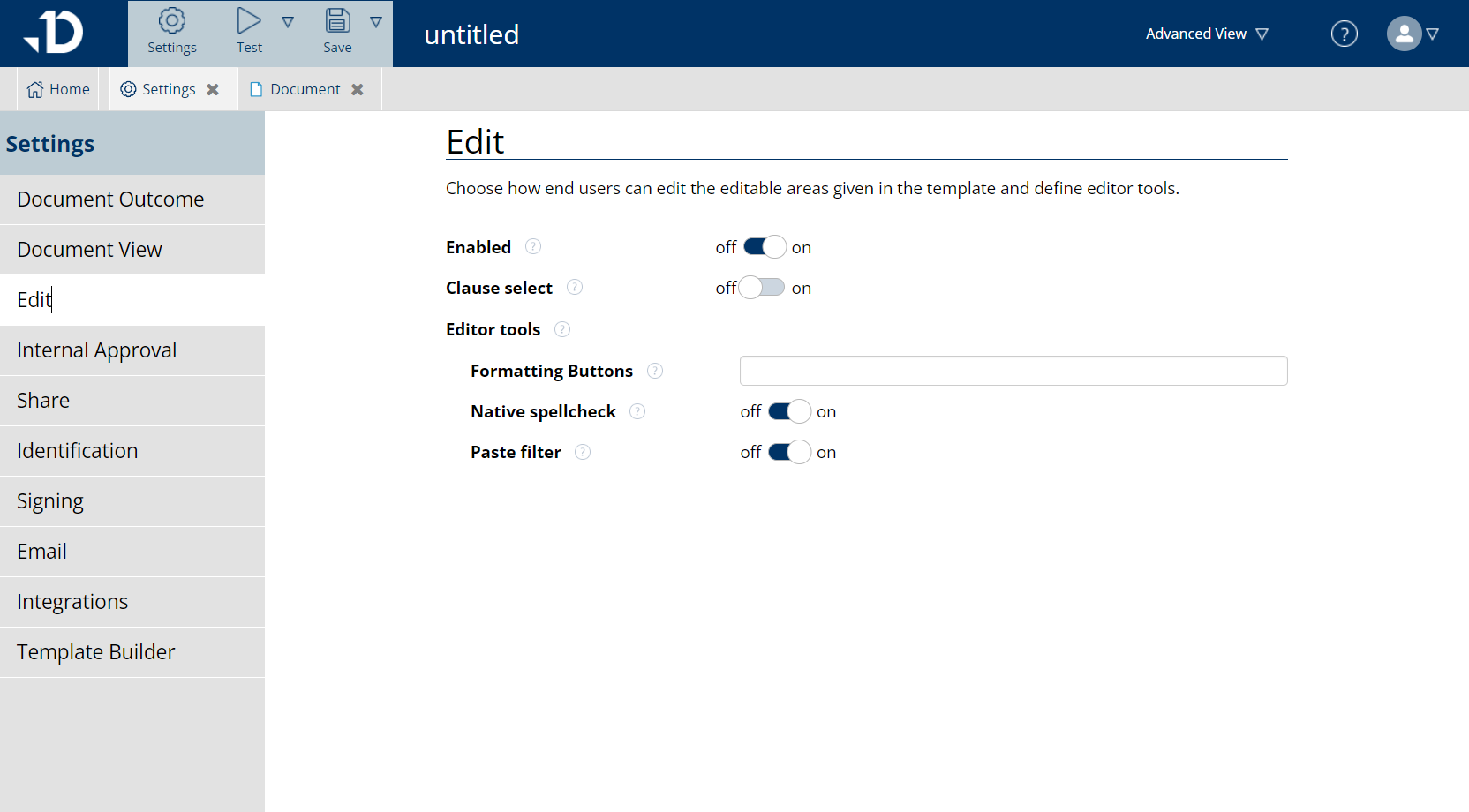
Task: Open the help question mark icon
Action: (x=1344, y=33)
